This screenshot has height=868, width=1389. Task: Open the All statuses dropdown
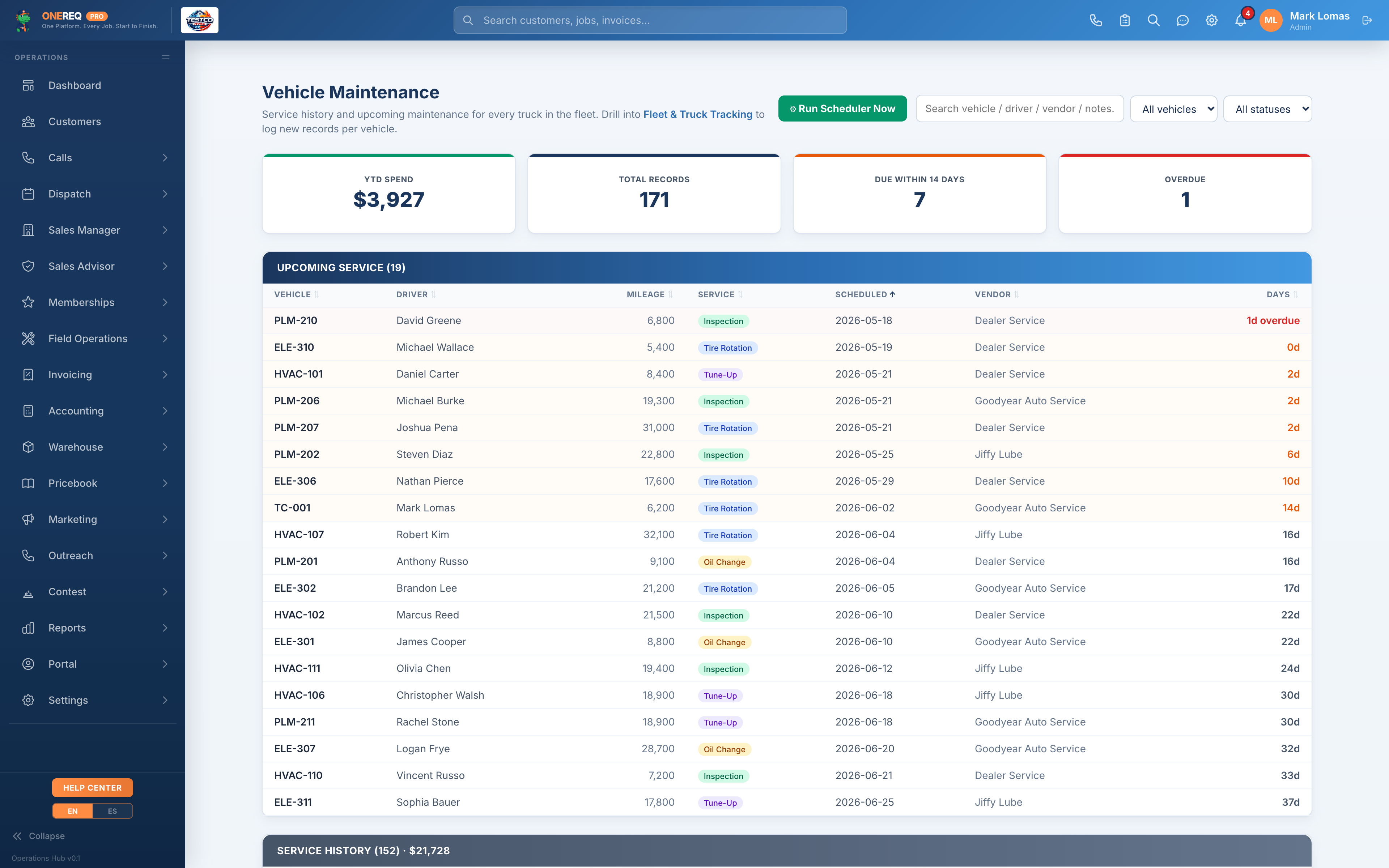click(1267, 109)
